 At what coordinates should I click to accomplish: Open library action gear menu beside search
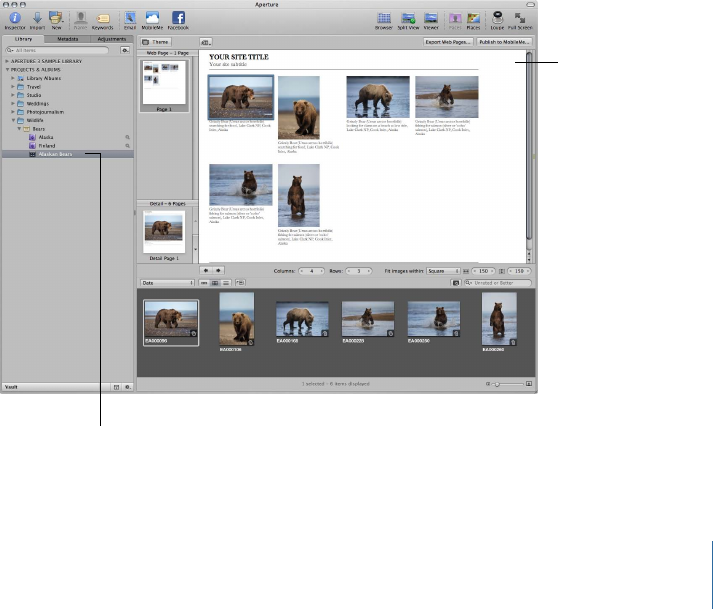tap(125, 50)
